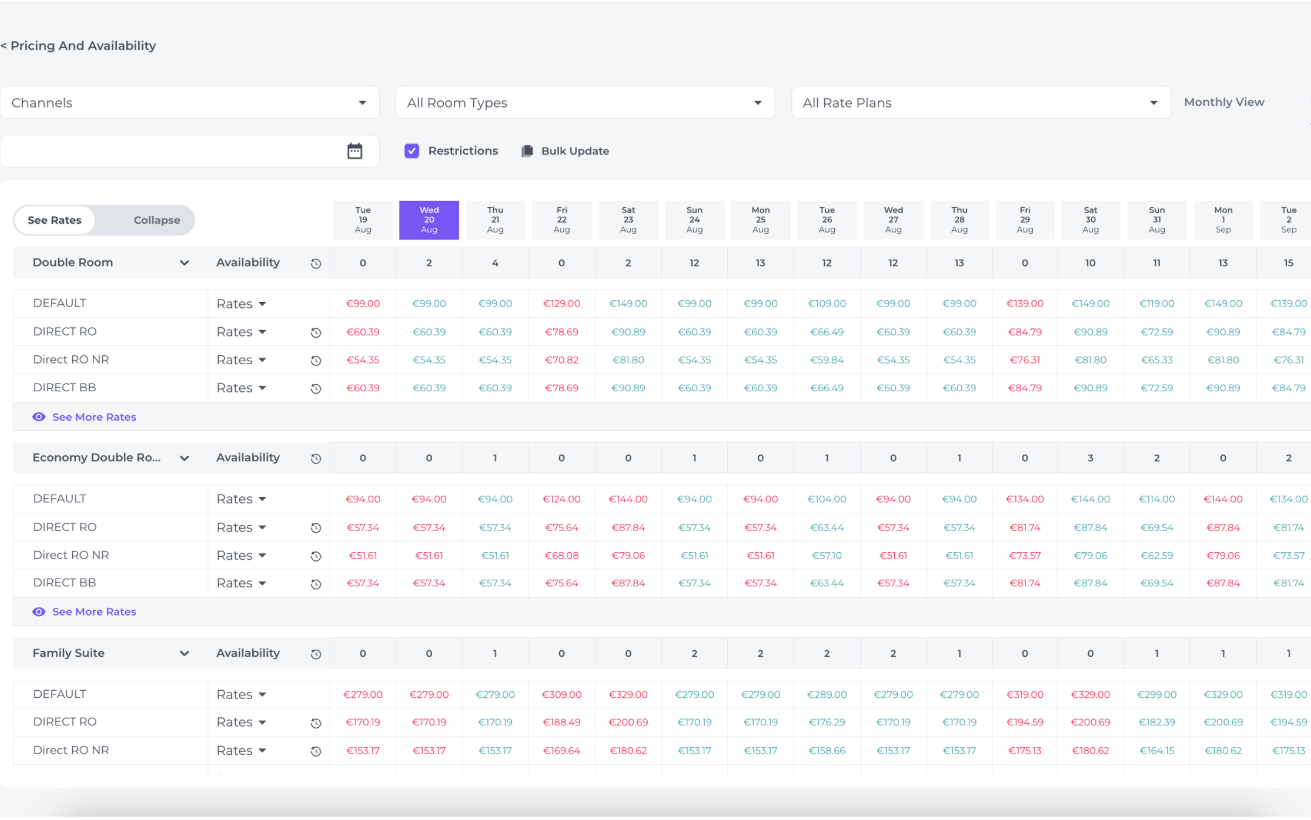The width and height of the screenshot is (1311, 820).
Task: Switch the toggle to Collapse
Action: pos(157,220)
